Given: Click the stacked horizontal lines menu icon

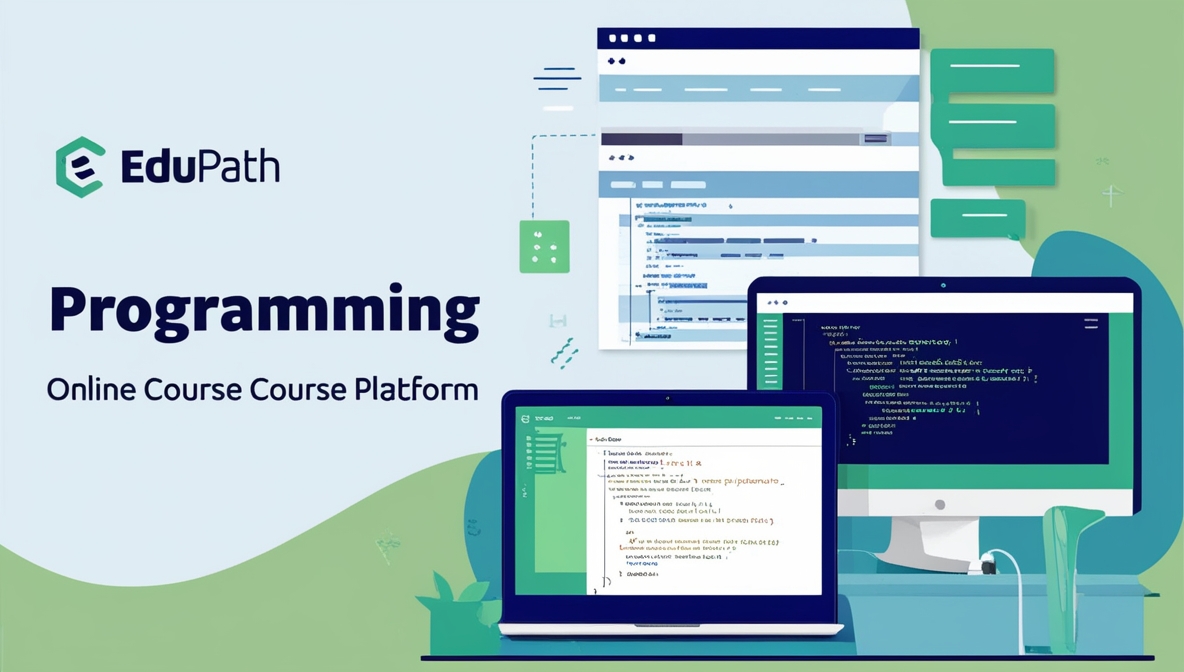Looking at the screenshot, I should 557,80.
